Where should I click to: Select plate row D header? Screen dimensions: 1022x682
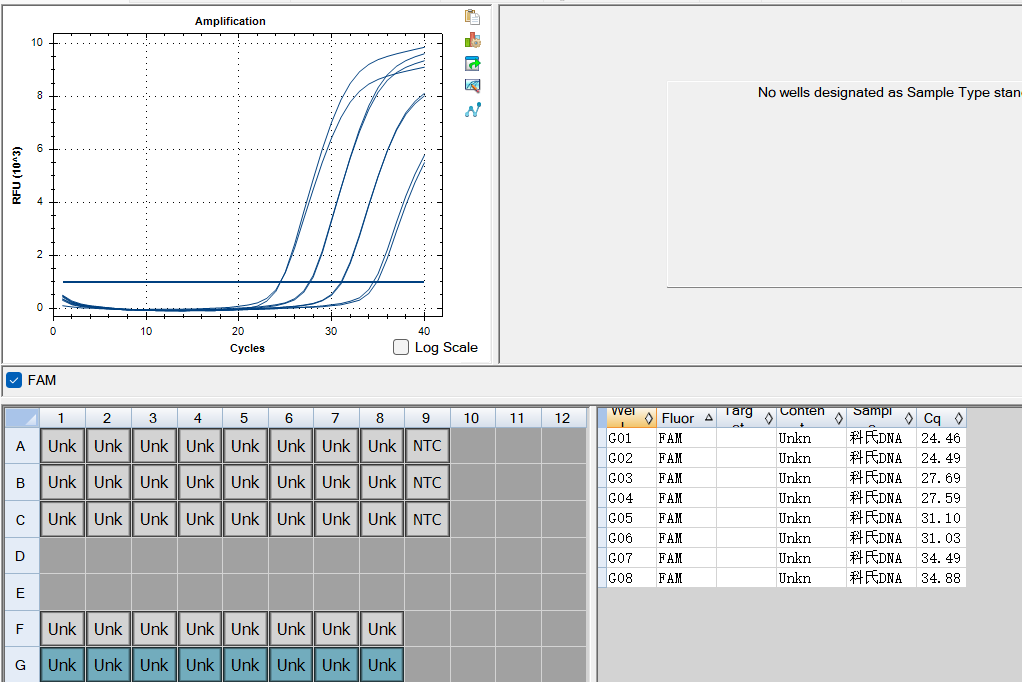click(x=22, y=556)
